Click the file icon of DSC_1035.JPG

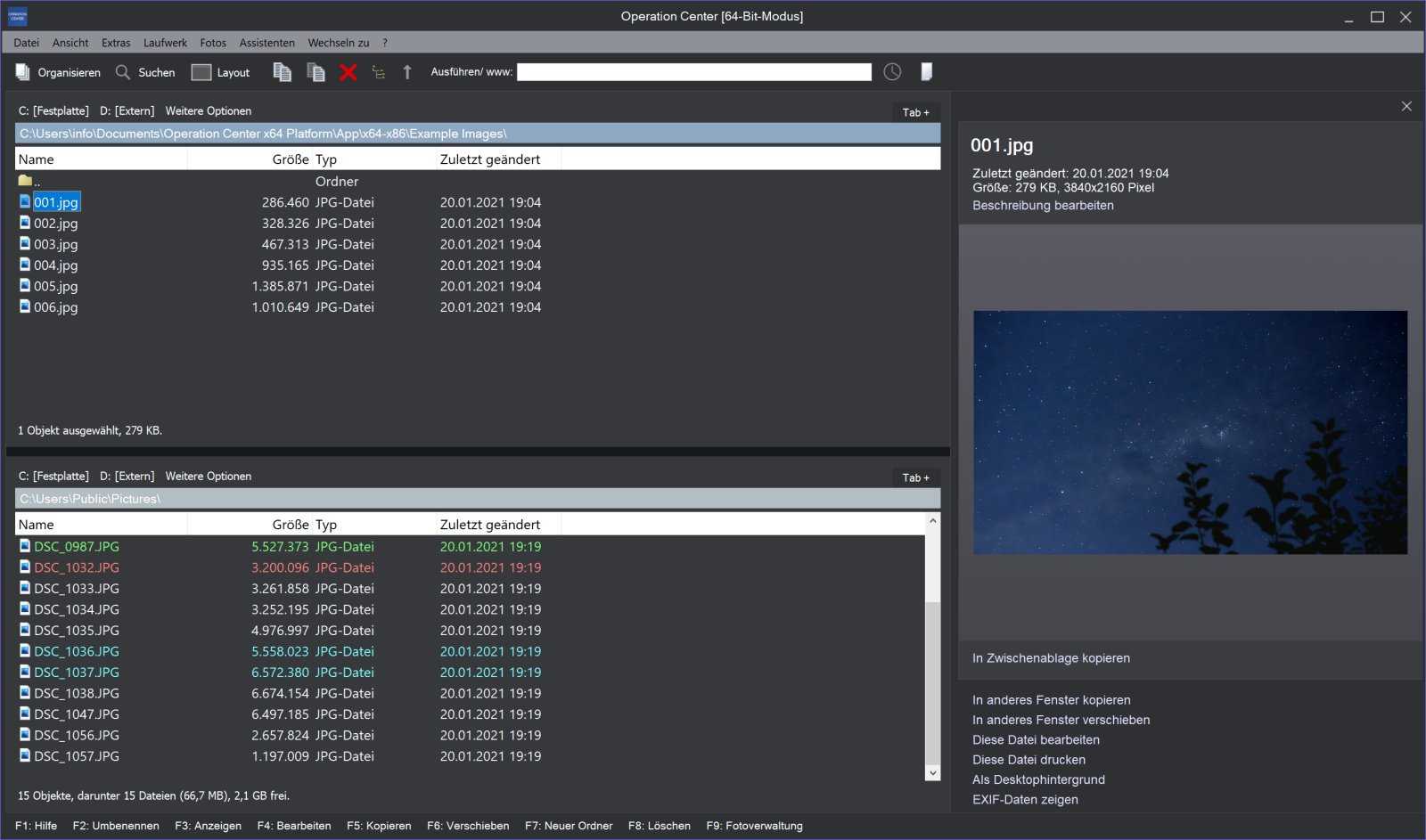coord(25,630)
